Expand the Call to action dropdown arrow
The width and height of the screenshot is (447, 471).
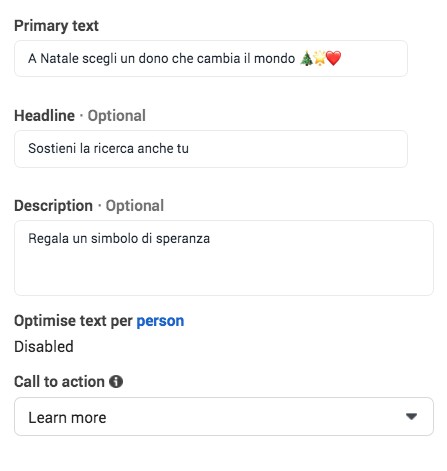tap(412, 416)
